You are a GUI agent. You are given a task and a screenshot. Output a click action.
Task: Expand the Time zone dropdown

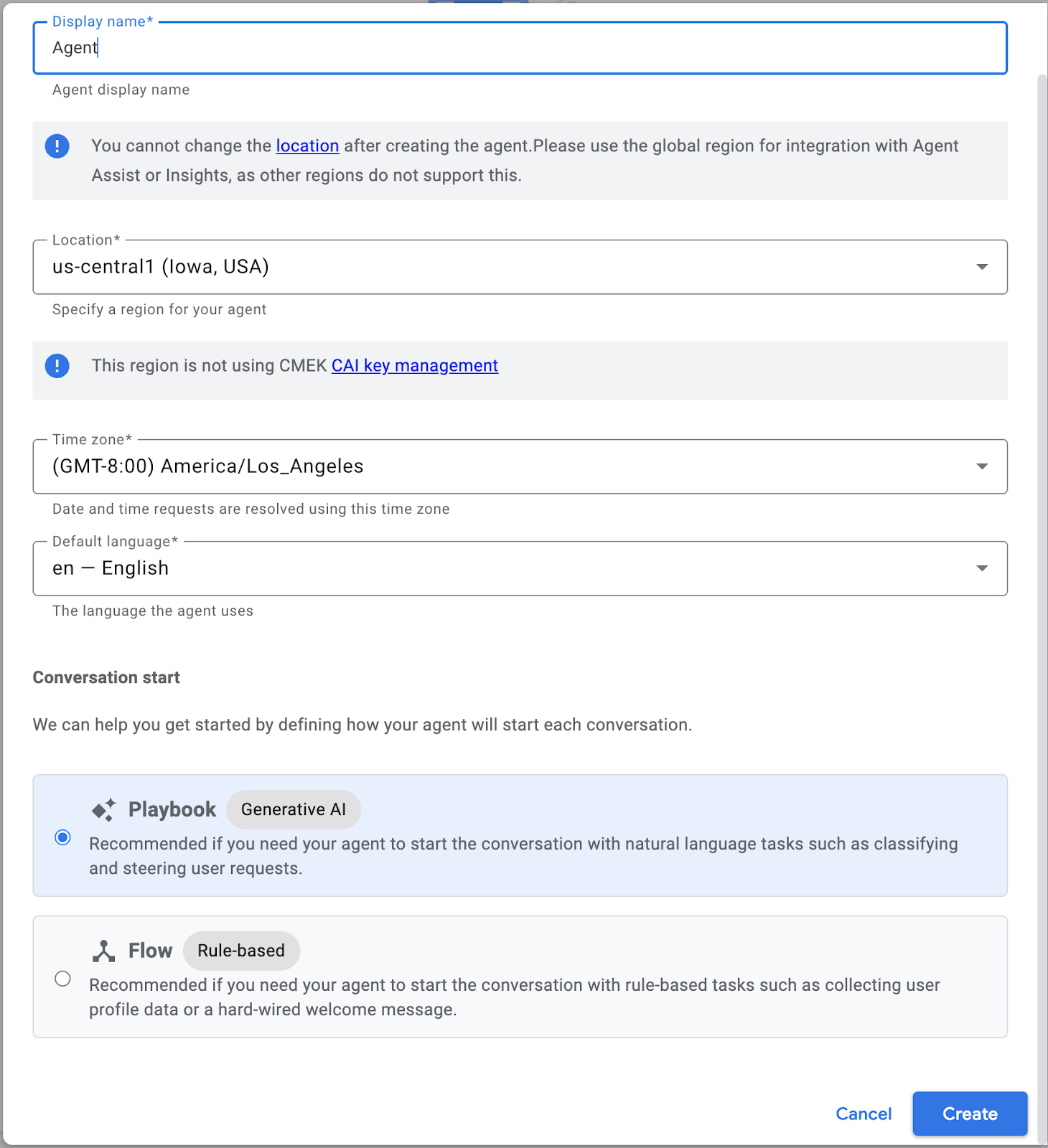[982, 466]
